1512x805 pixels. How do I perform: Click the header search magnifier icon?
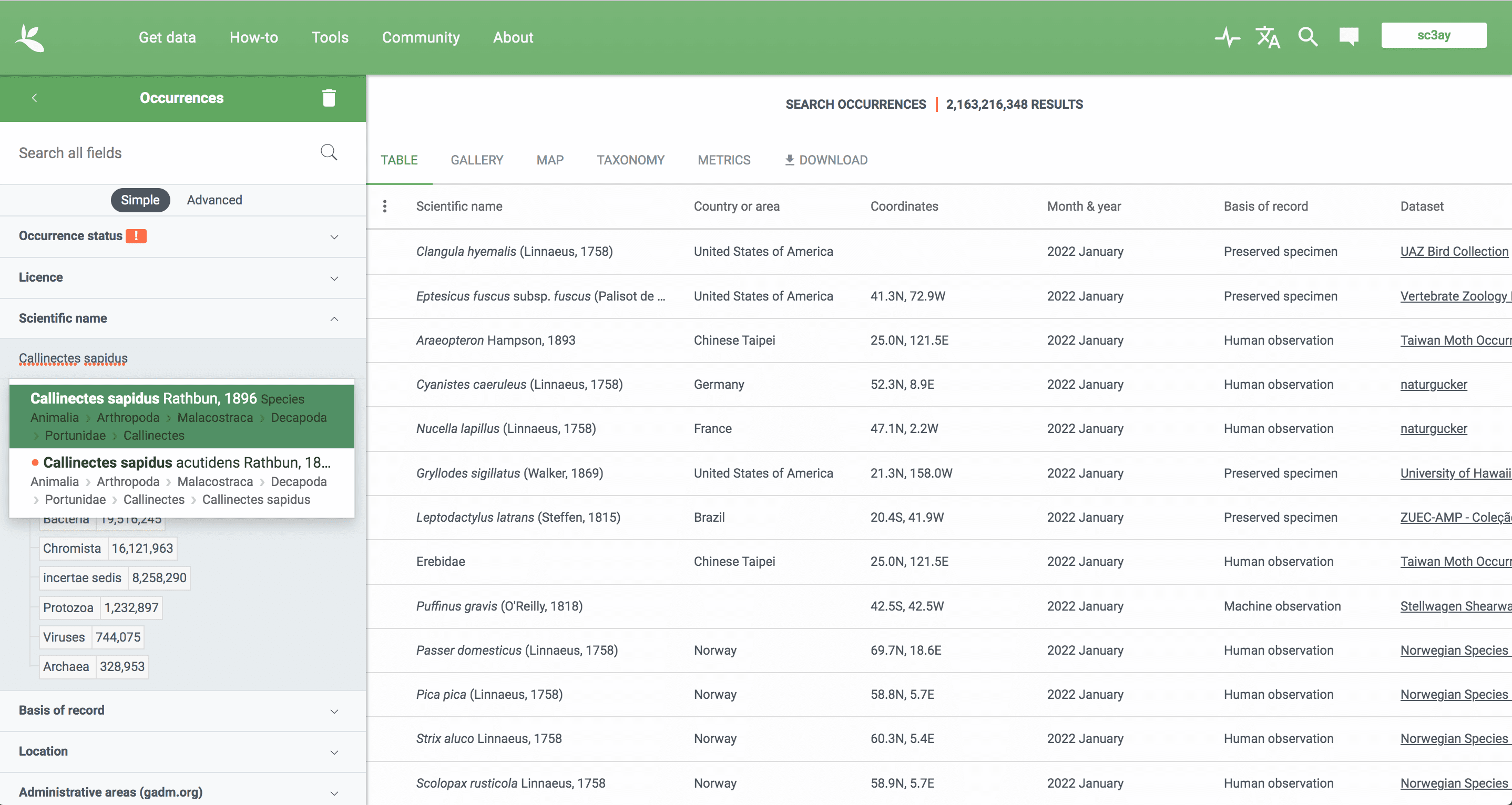[x=1307, y=37]
